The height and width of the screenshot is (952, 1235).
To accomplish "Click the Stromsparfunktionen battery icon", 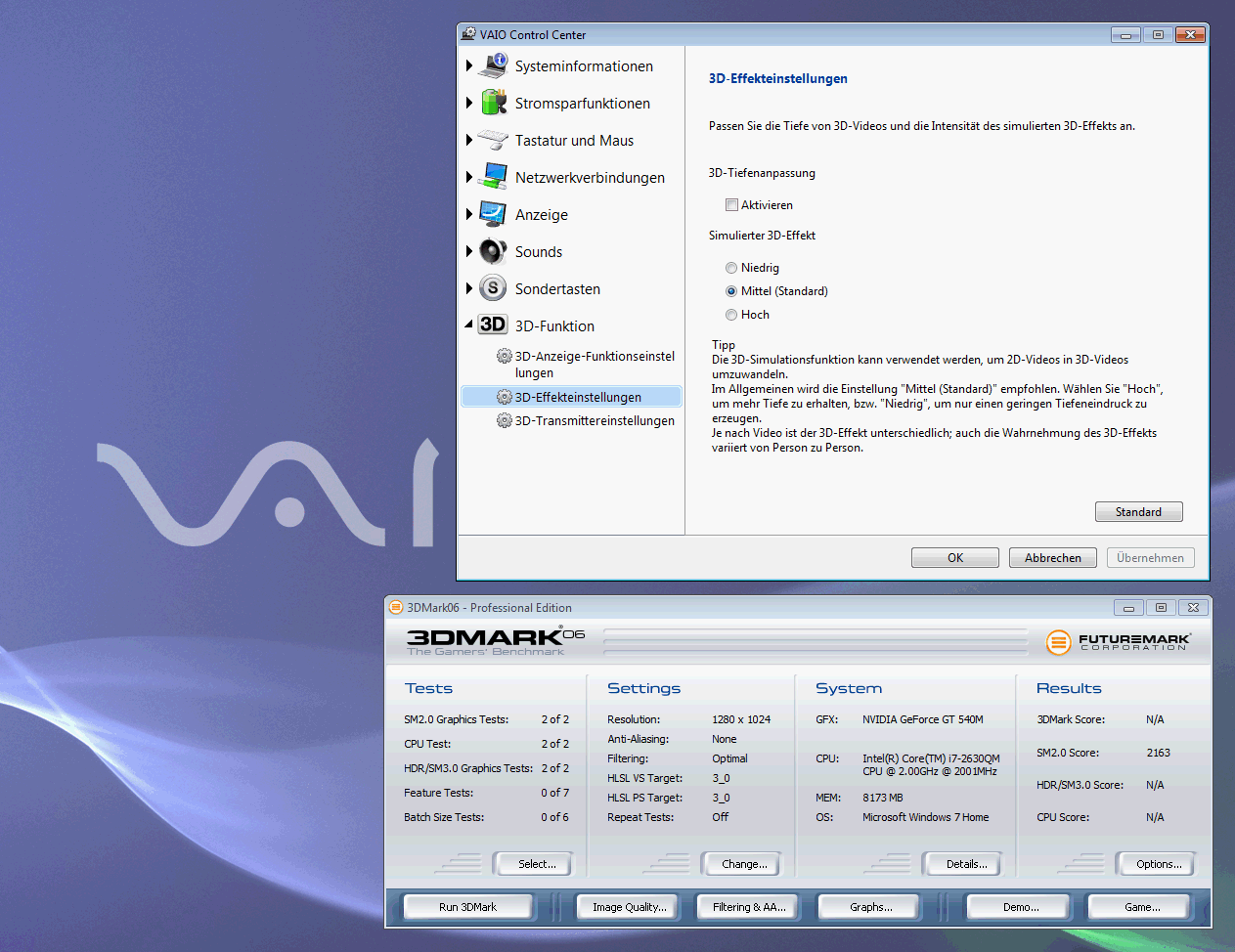I will [x=493, y=103].
